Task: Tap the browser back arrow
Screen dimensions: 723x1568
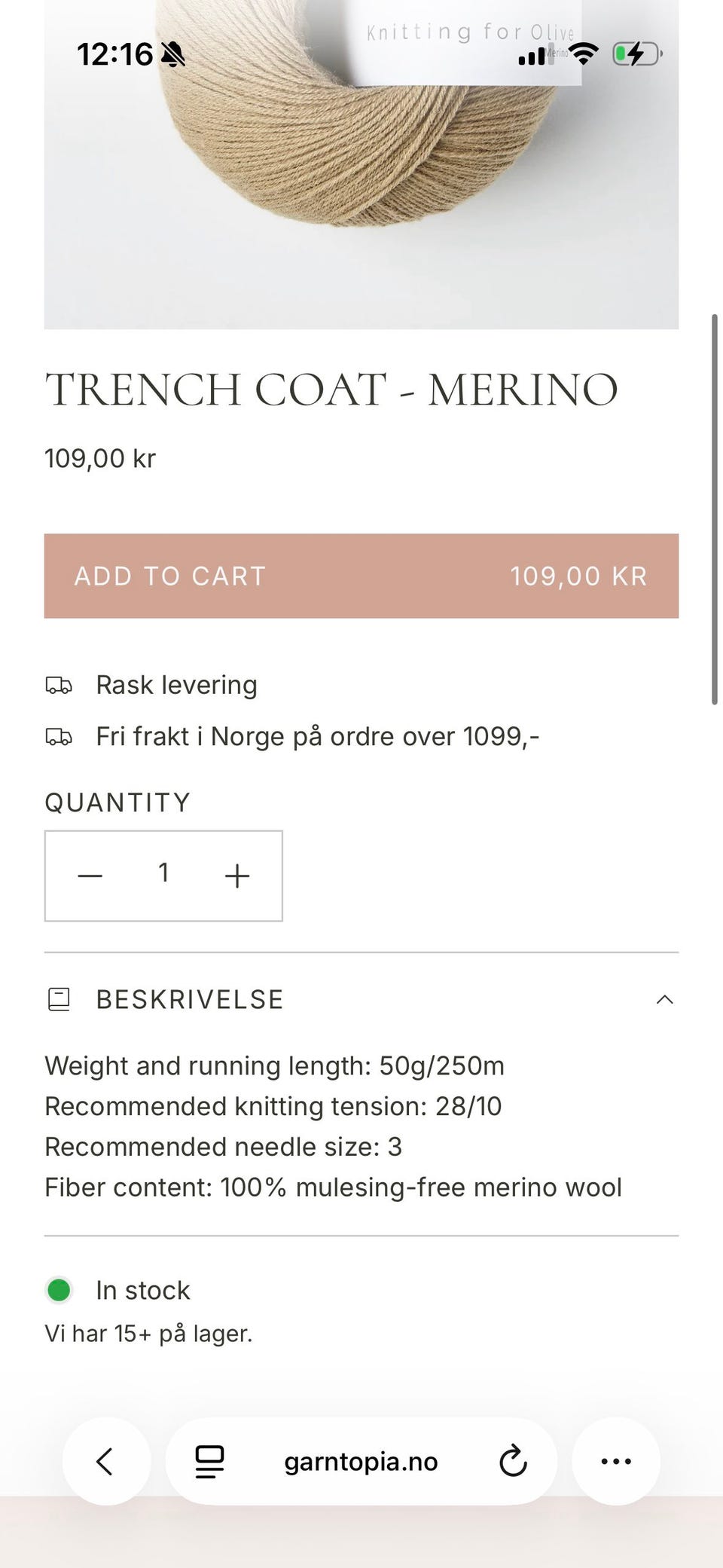Action: (x=105, y=1461)
